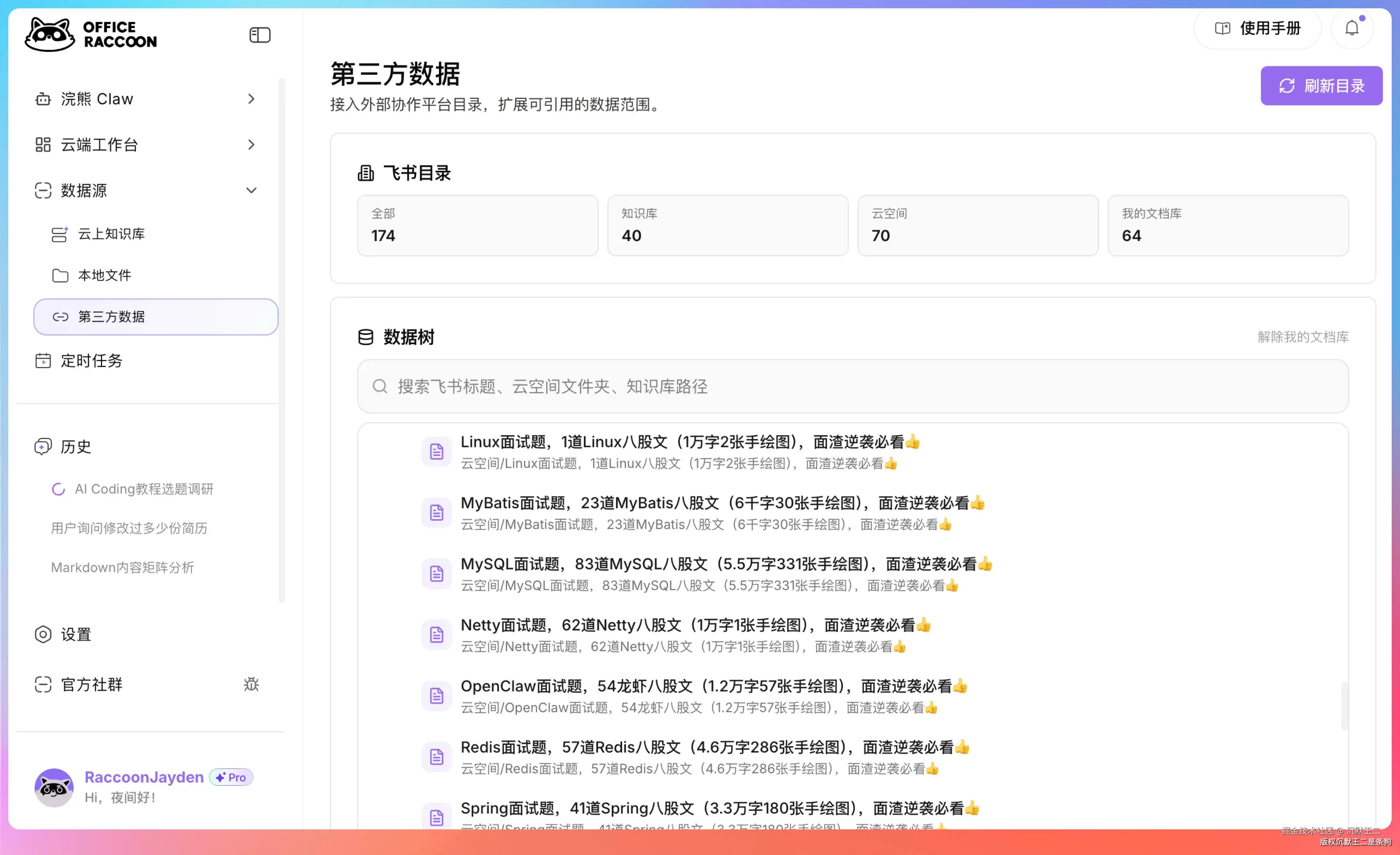Open the notification bell
This screenshot has height=855, width=1400.
(x=1352, y=28)
